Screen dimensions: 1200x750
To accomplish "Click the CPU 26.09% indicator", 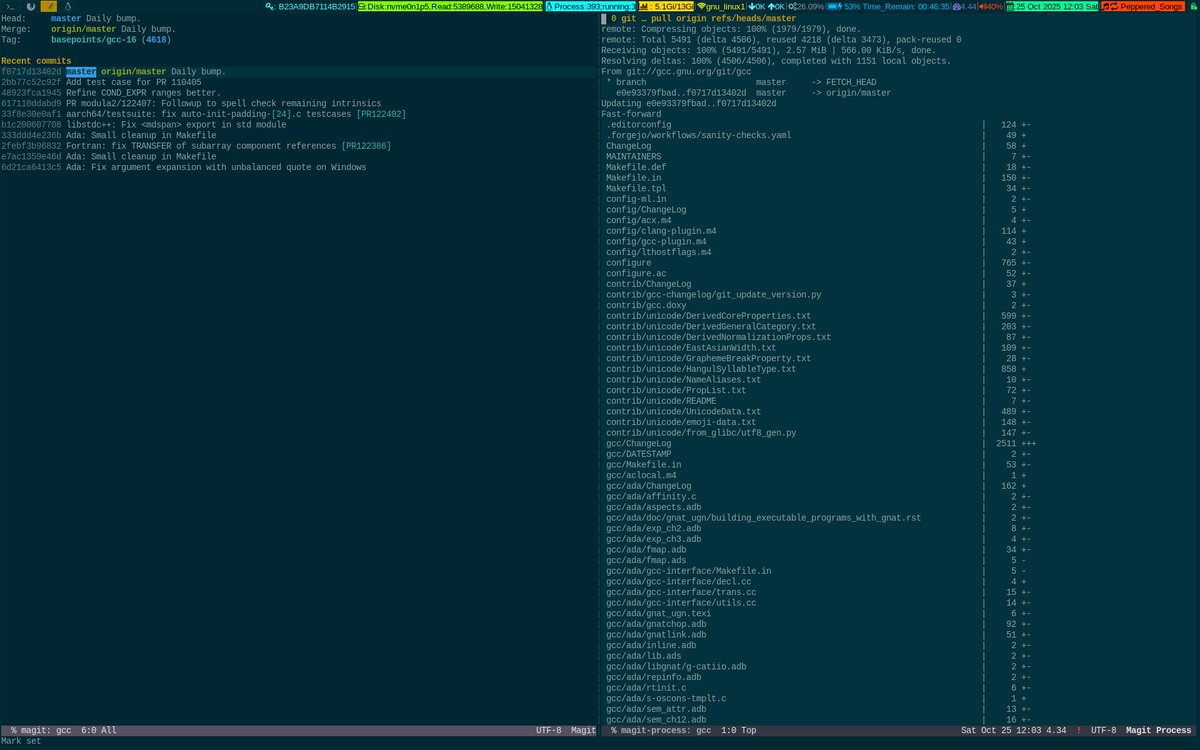I will pos(807,6).
